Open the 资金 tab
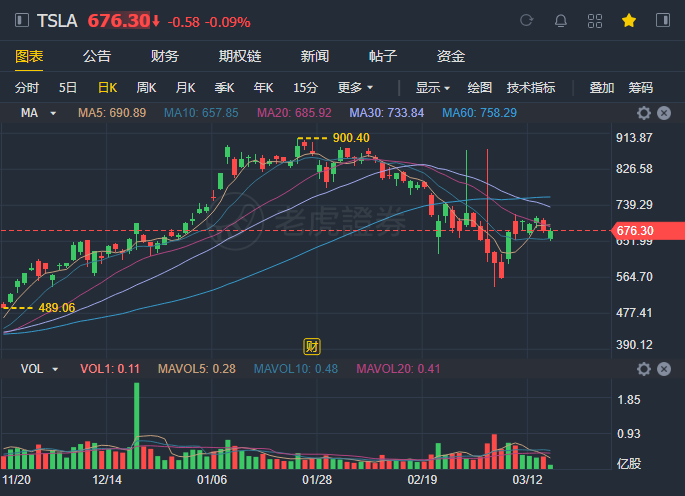Screen dimensions: 685x496 451,56
